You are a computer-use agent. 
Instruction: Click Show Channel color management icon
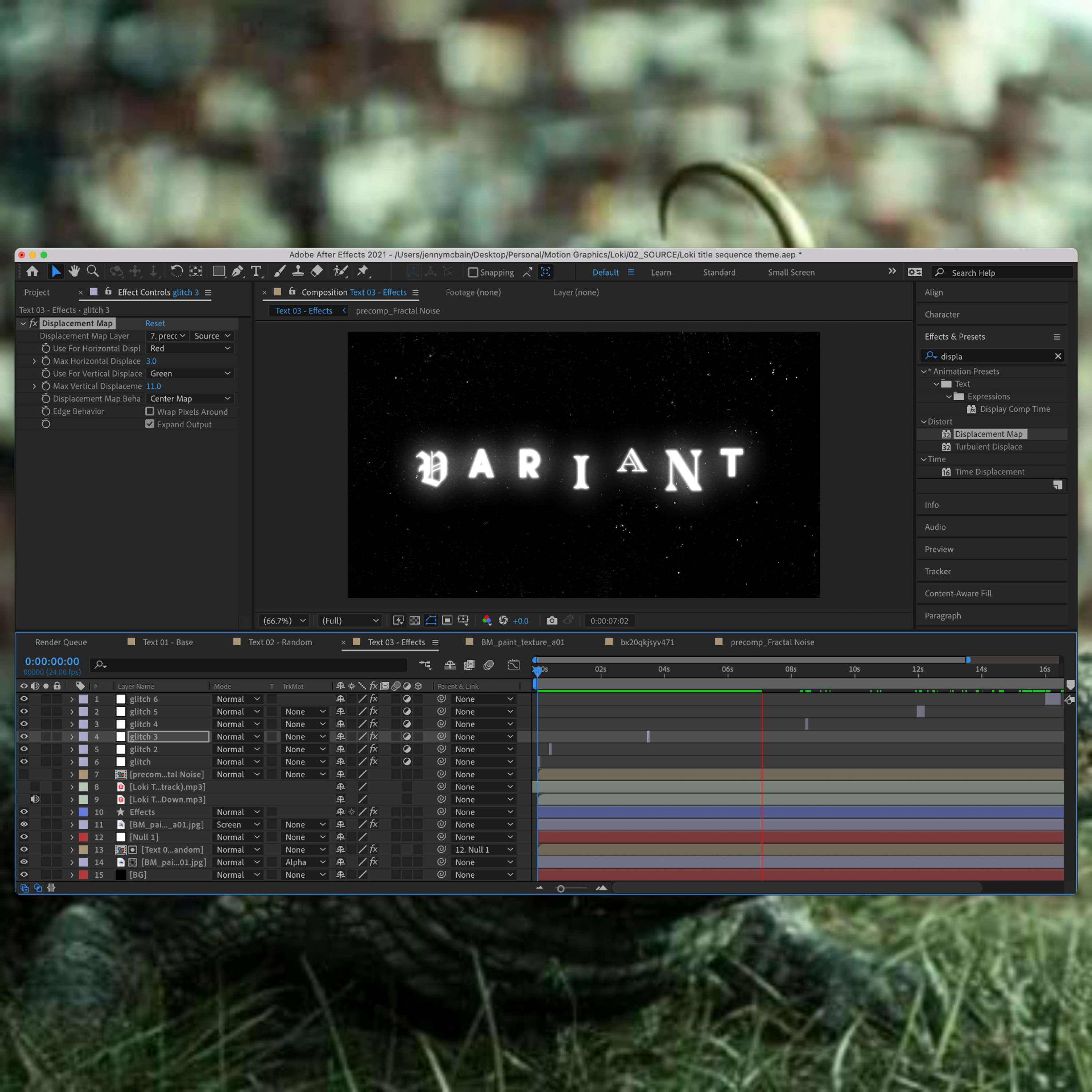(487, 621)
